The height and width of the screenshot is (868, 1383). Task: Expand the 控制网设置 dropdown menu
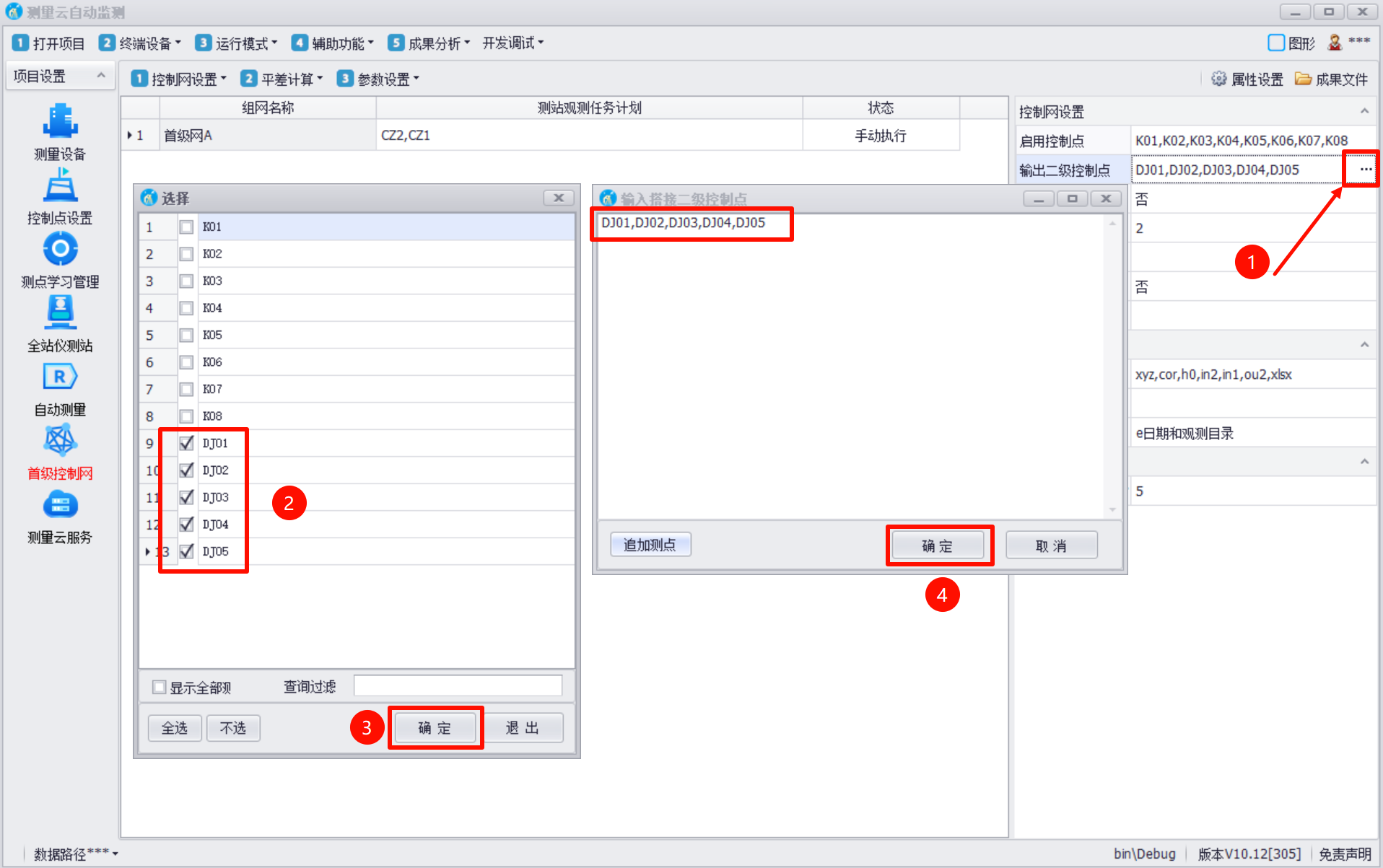(x=179, y=79)
